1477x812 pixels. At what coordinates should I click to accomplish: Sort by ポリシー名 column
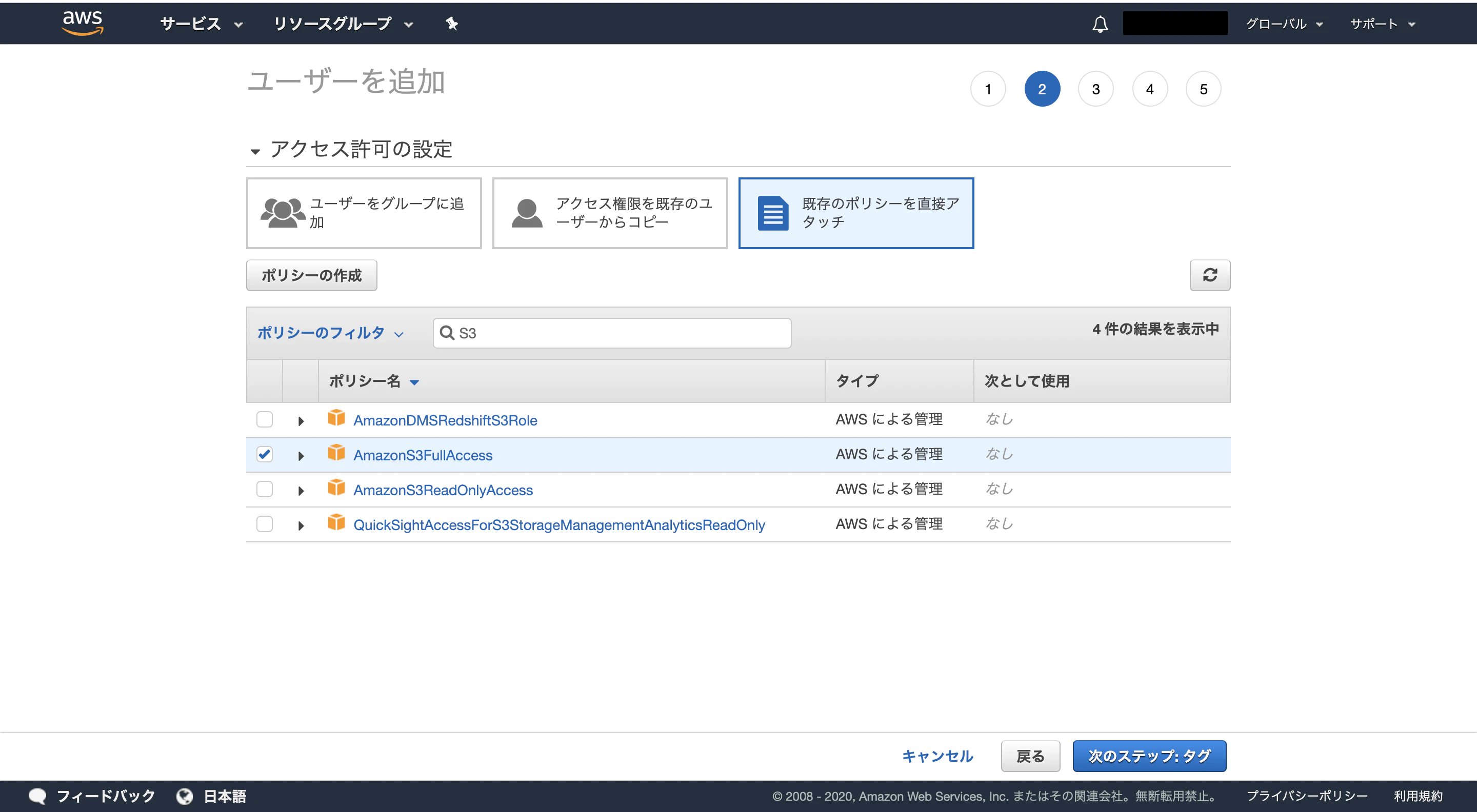tap(374, 381)
